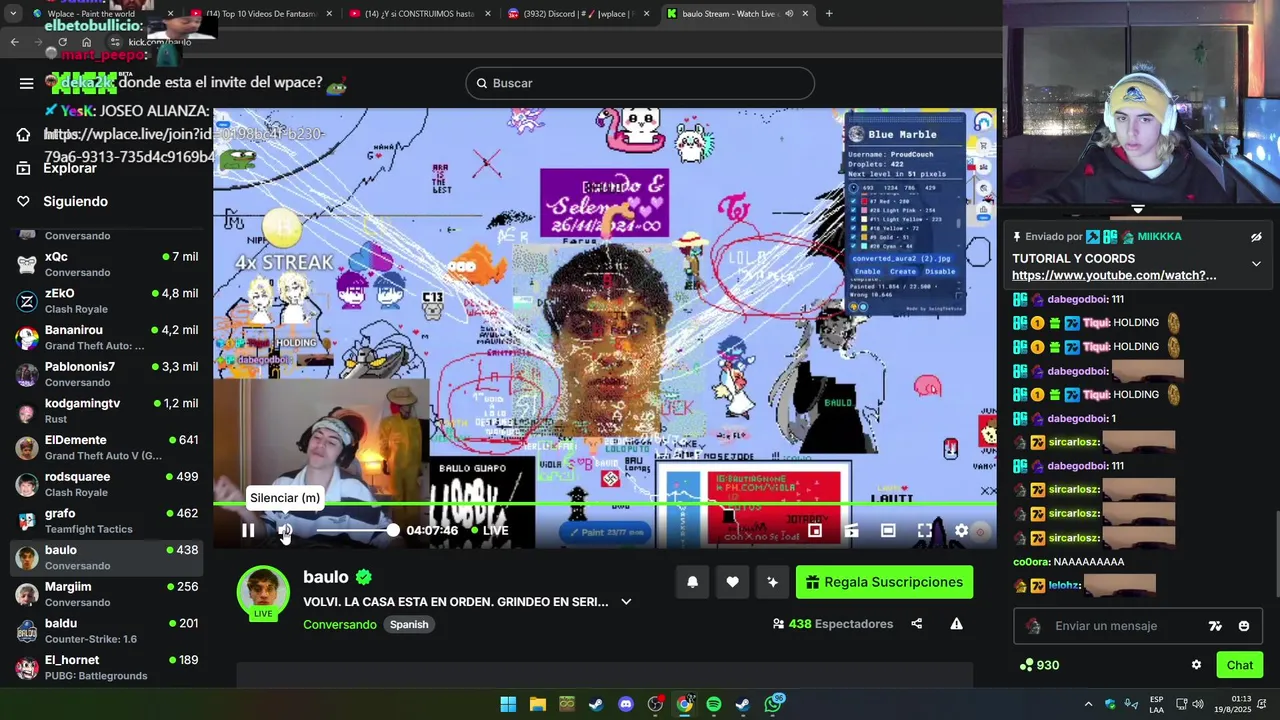Open Bananirou channel in sidebar
Image resolution: width=1280 pixels, height=720 pixels.
pos(108,338)
